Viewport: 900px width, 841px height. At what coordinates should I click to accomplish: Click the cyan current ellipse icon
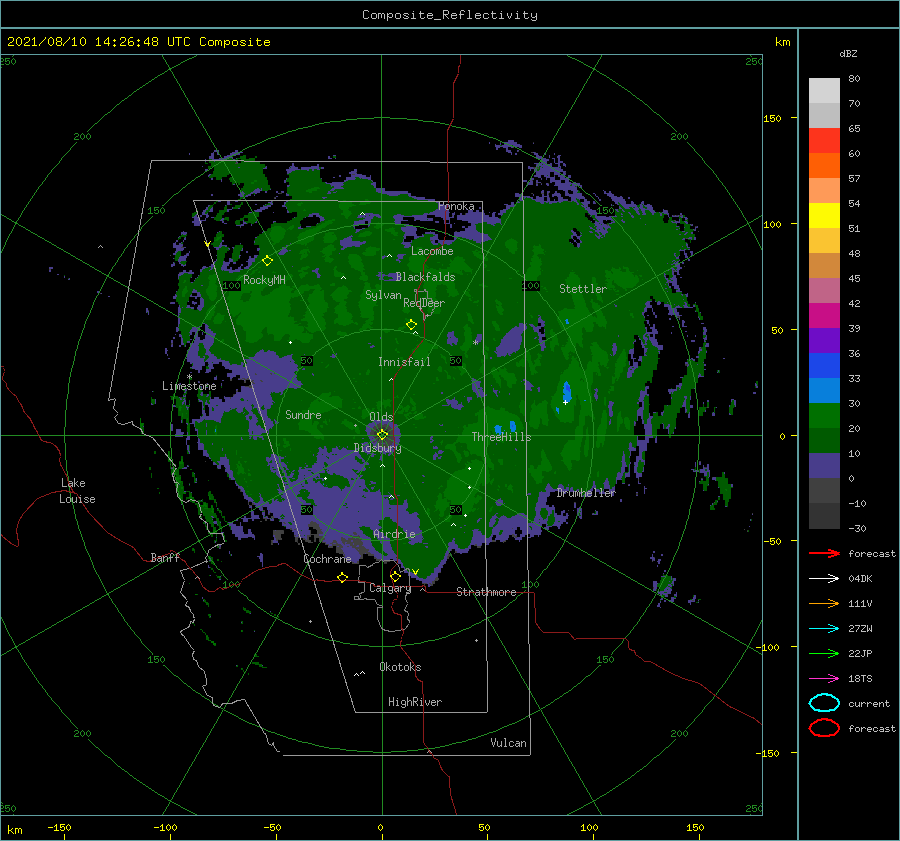(824, 703)
